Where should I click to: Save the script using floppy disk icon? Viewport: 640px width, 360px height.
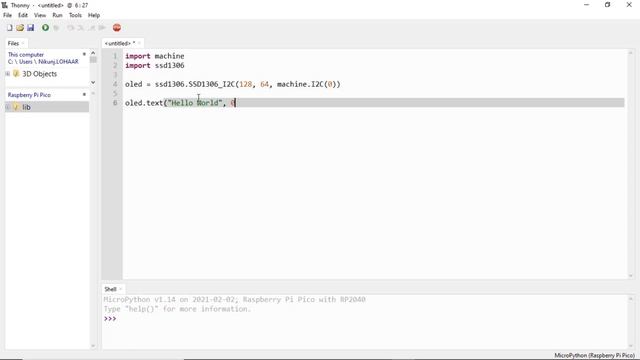[31, 28]
